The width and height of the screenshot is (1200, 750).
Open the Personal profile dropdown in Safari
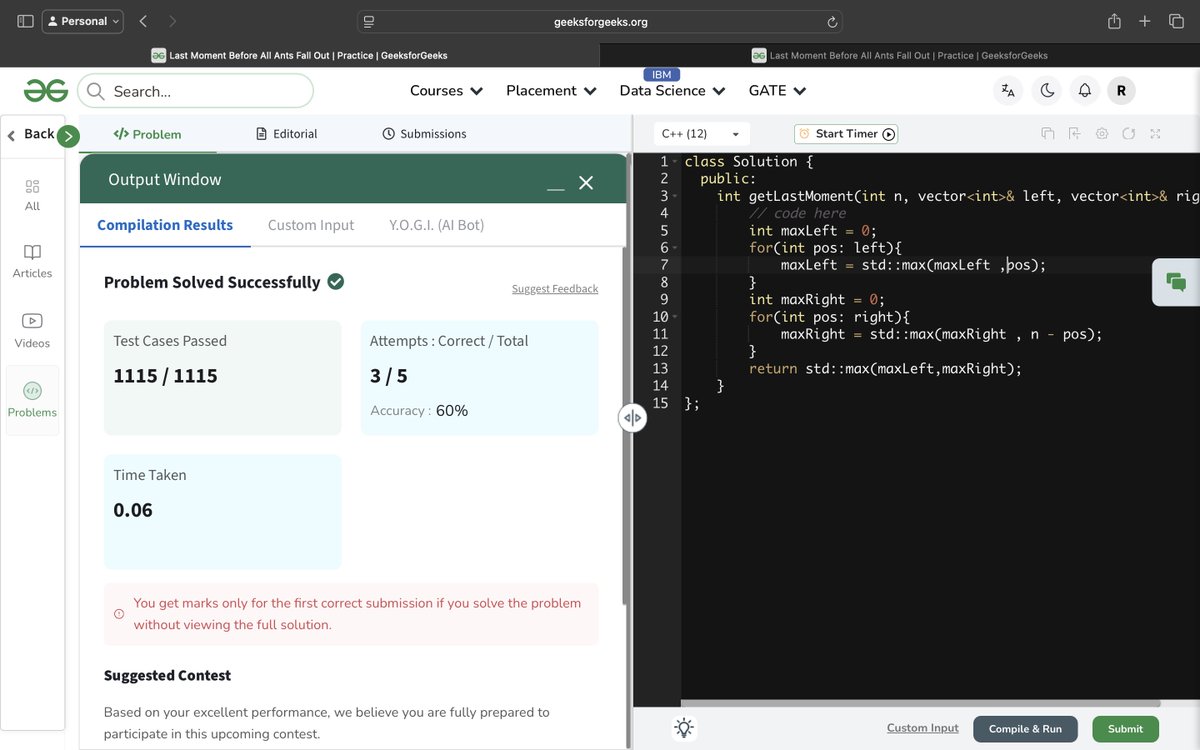[83, 21]
